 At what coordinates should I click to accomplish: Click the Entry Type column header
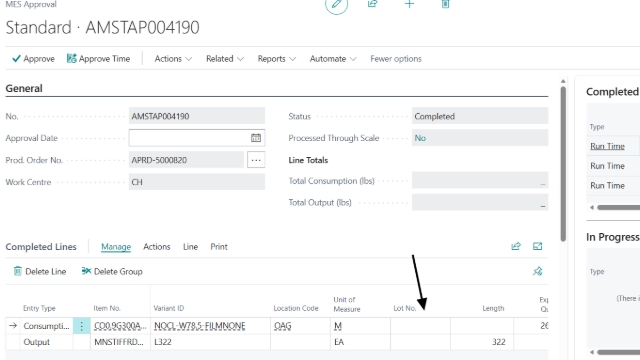click(39, 308)
